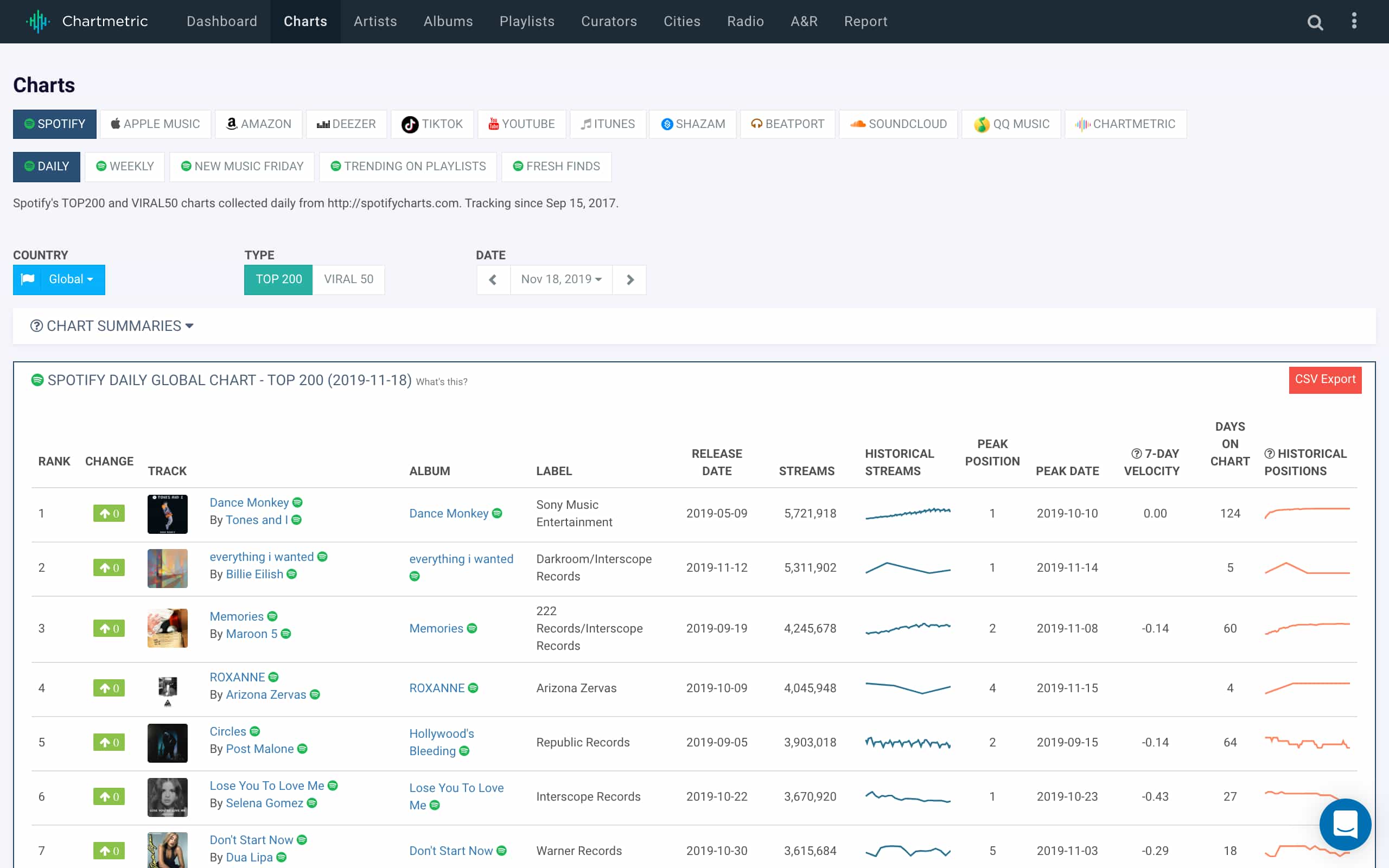Click the Spotify icon beside Circles track

[255, 731]
